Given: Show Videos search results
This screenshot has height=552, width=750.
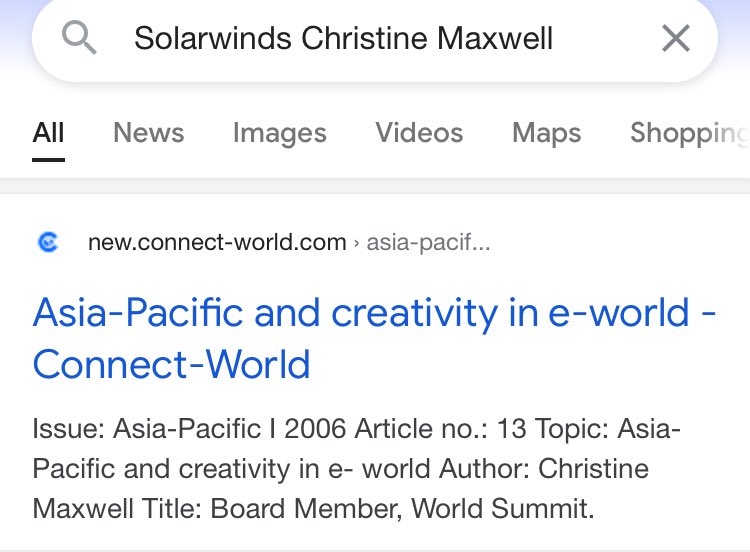Looking at the screenshot, I should (419, 132).
